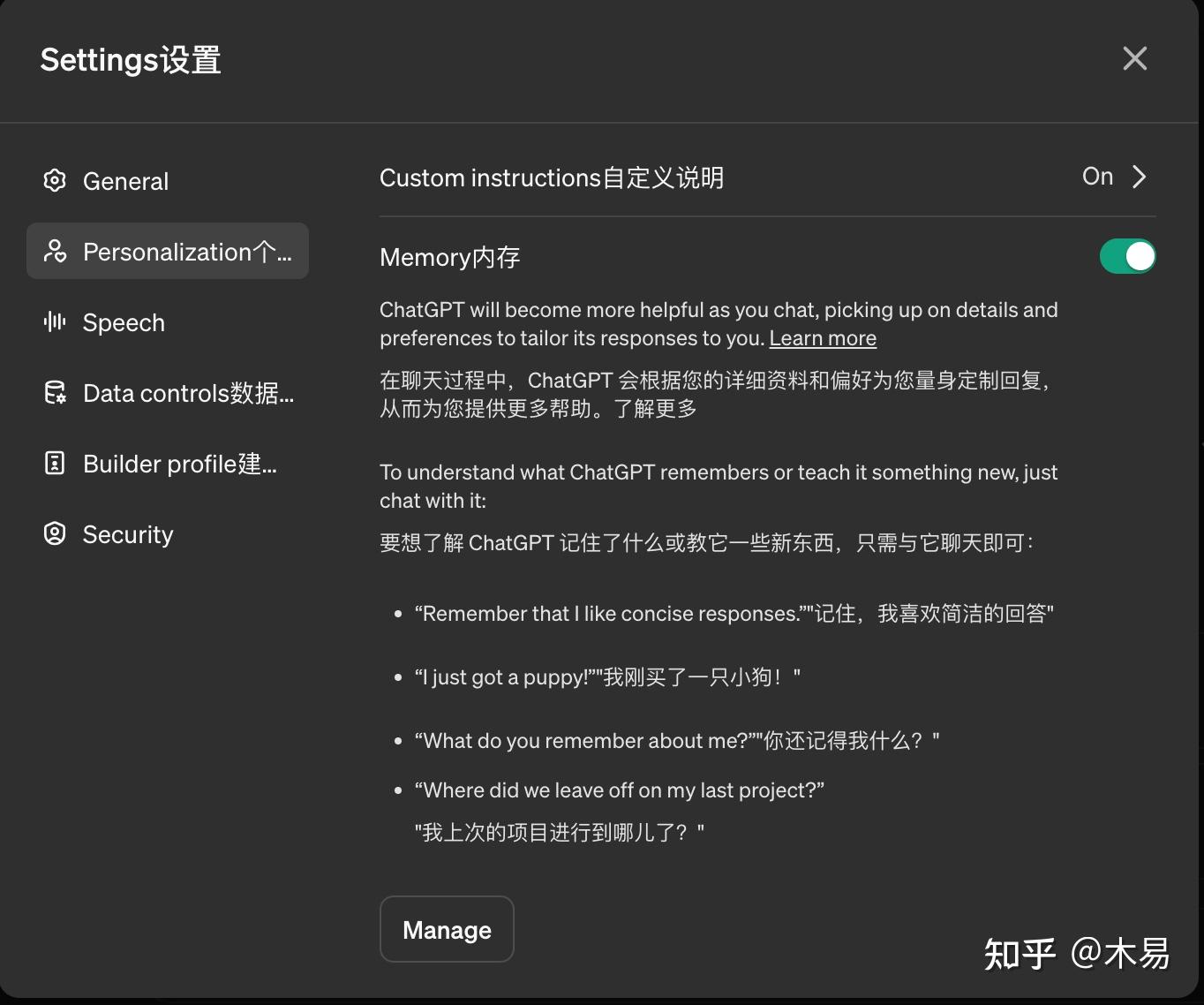Image resolution: width=1204 pixels, height=1005 pixels.
Task: Click the Security shield icon in sidebar
Action: point(53,533)
